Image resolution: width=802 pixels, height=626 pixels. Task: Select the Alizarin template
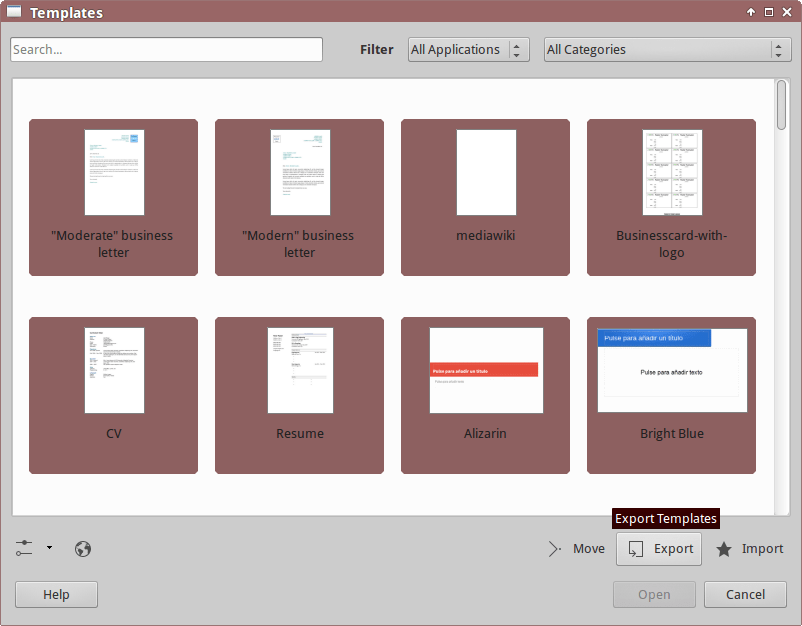coord(485,395)
